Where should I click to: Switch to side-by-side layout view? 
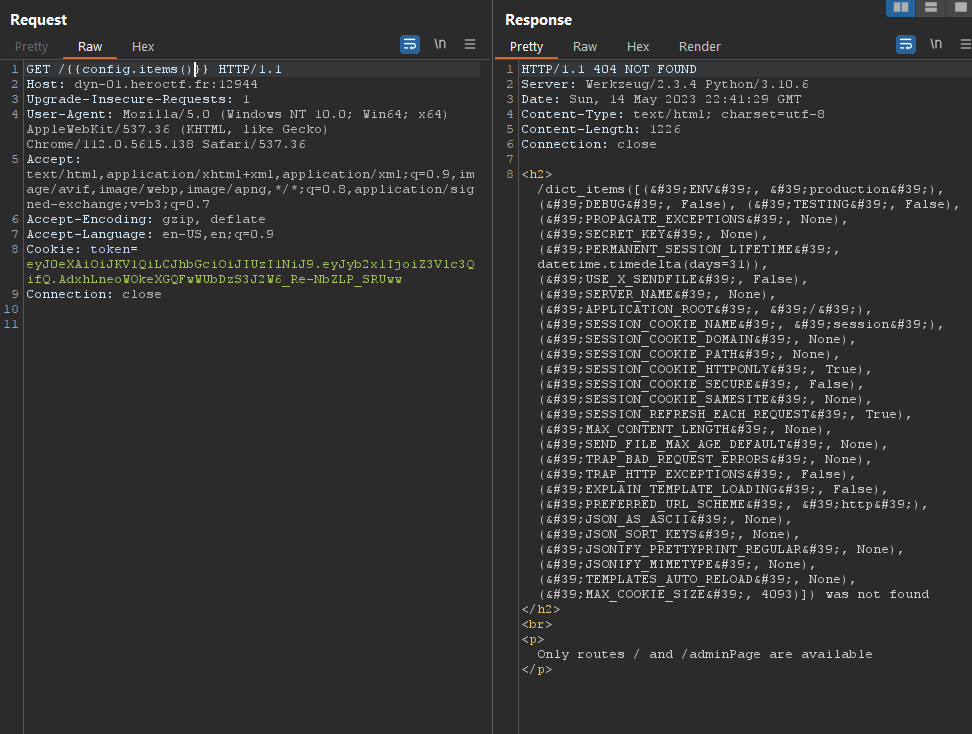(901, 7)
